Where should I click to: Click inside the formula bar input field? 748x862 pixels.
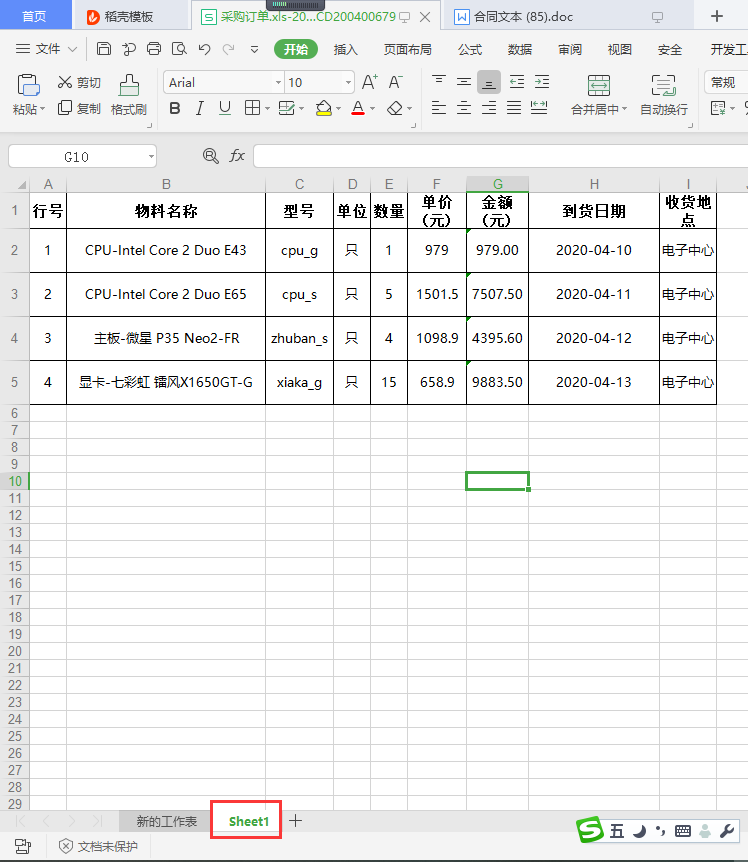(500, 156)
